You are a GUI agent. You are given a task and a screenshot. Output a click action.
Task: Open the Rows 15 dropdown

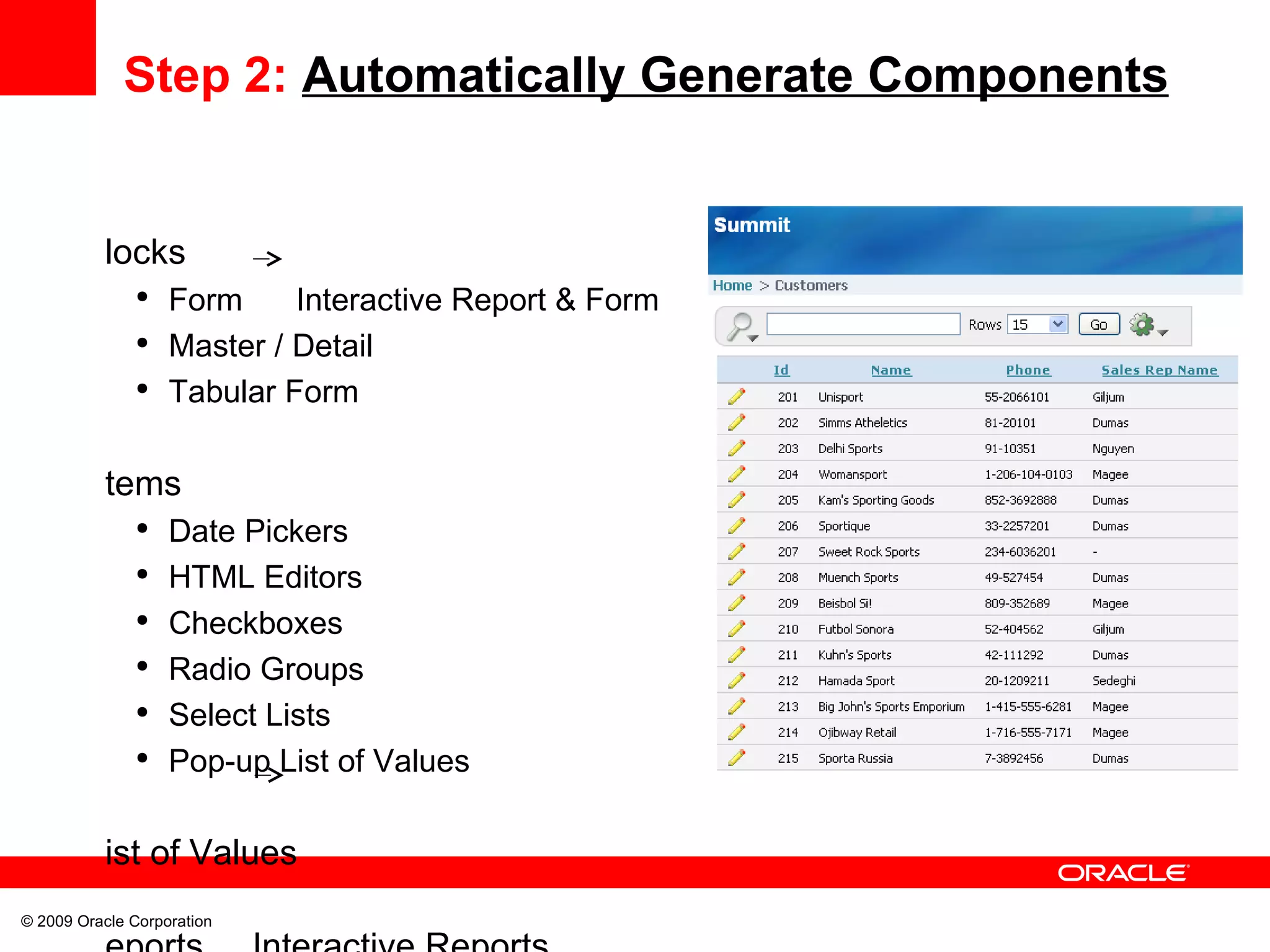[x=1037, y=324]
